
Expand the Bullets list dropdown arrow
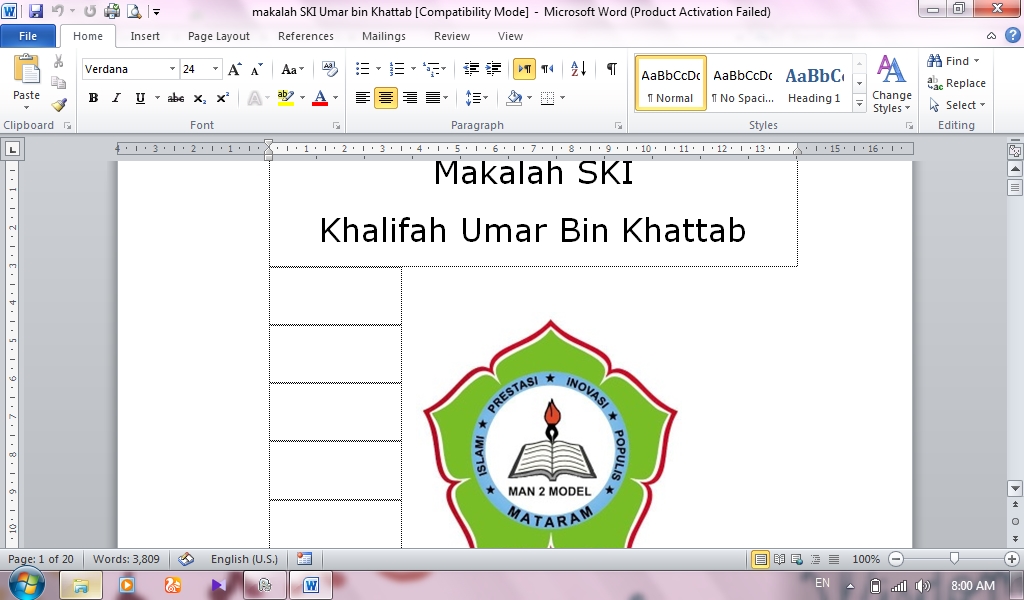tap(378, 69)
